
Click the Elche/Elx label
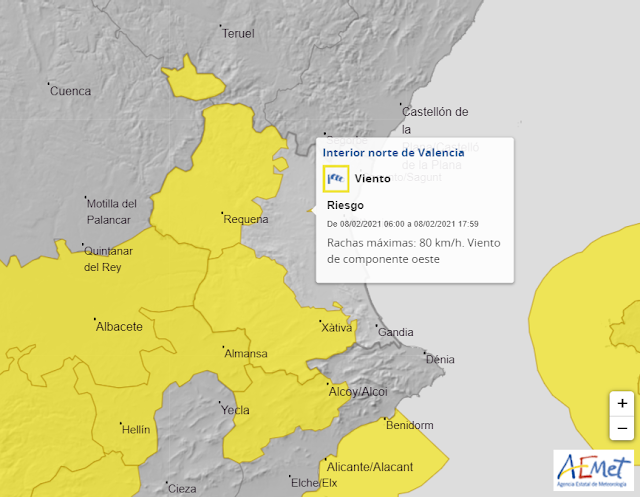click(314, 483)
